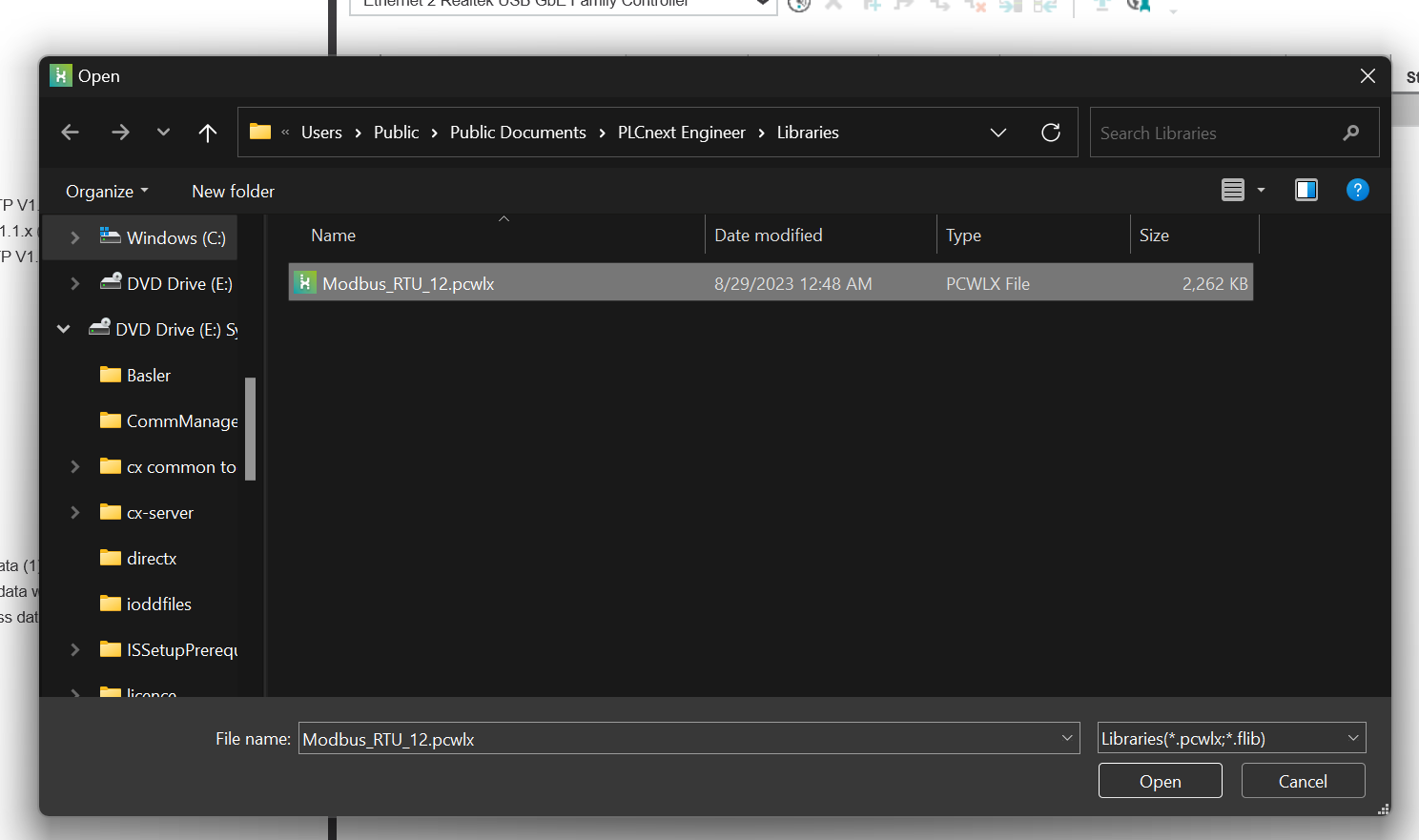Click folder icon in address bar
The width and height of the screenshot is (1419, 840).
point(260,132)
